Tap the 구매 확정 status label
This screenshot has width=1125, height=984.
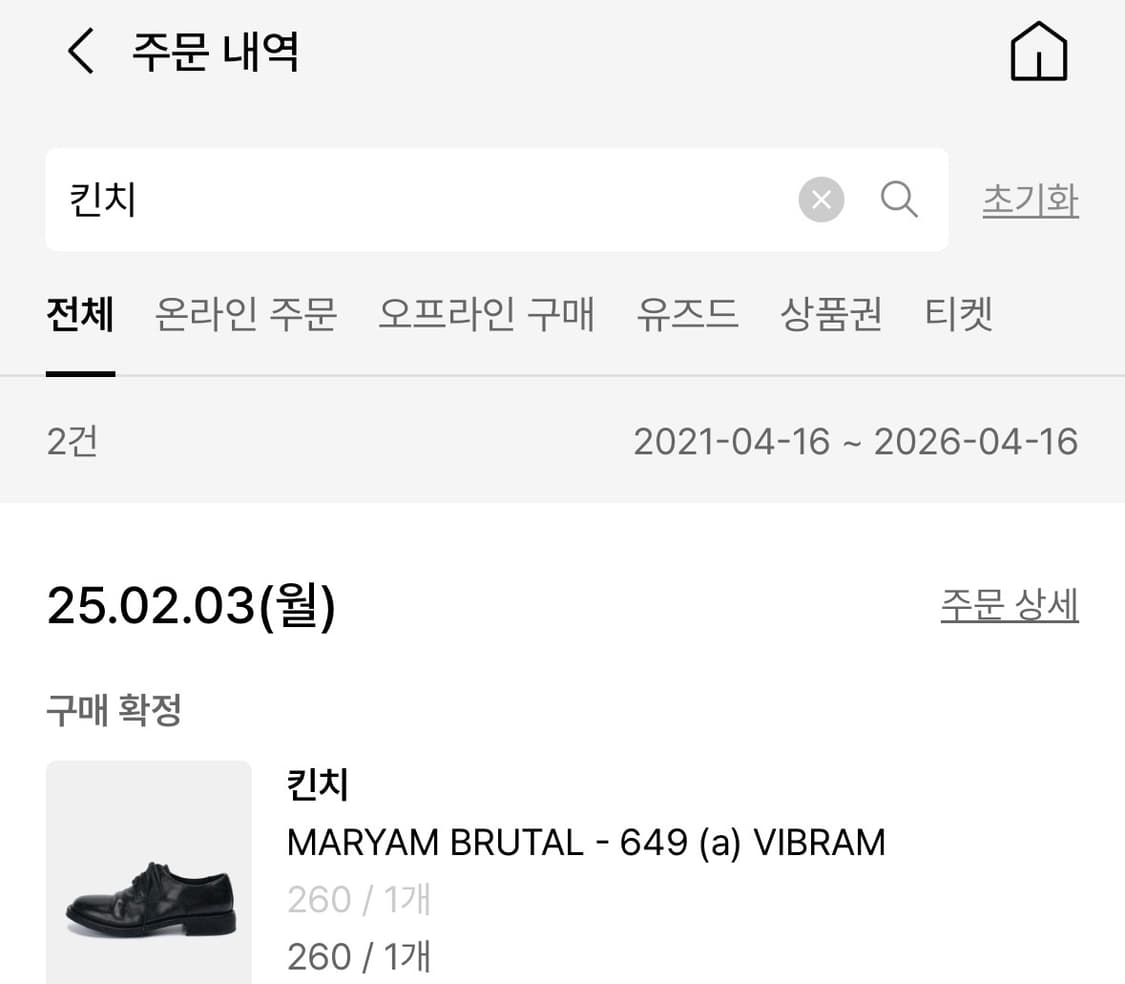[x=113, y=709]
